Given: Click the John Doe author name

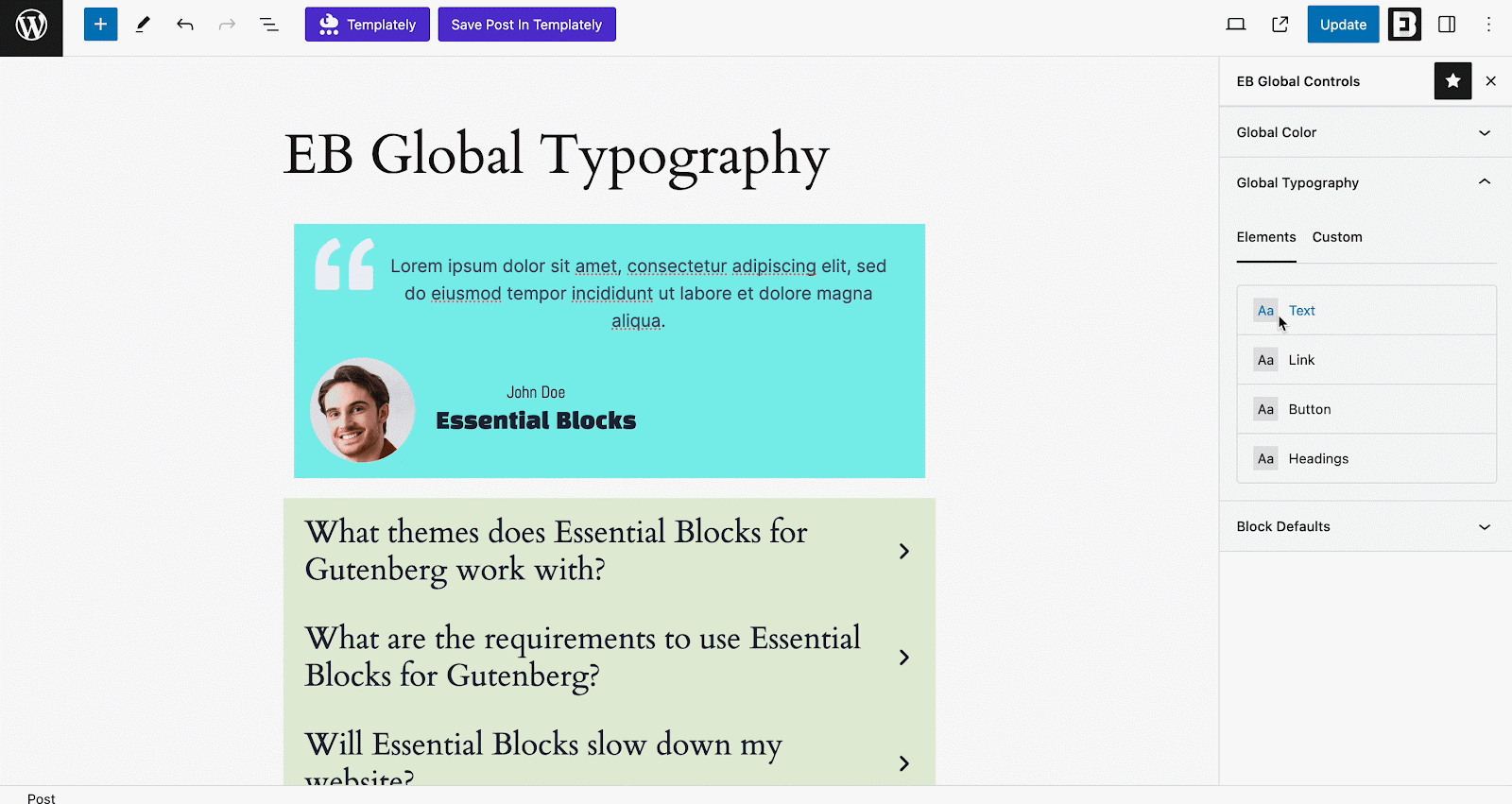Looking at the screenshot, I should click(x=536, y=392).
